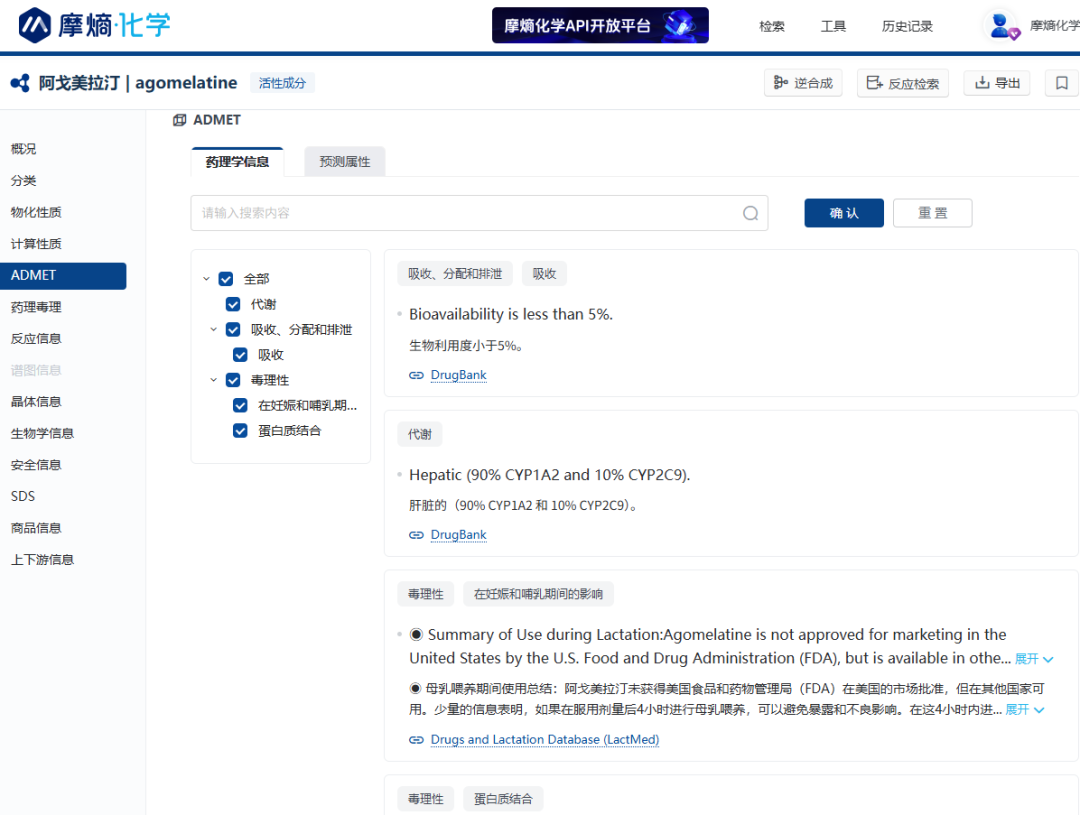Open the 摩熵化学API开放平台 banner
The height and width of the screenshot is (815, 1080).
(600, 26)
